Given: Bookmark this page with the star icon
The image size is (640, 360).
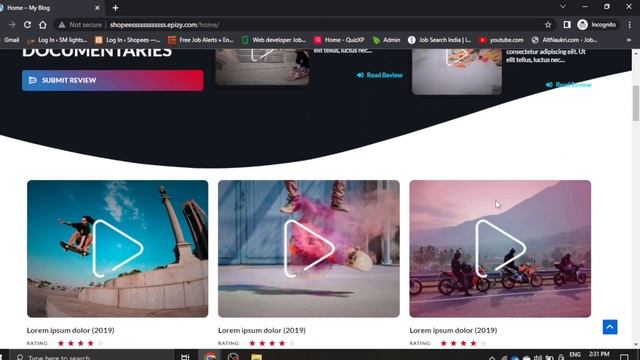Looking at the screenshot, I should point(548,25).
